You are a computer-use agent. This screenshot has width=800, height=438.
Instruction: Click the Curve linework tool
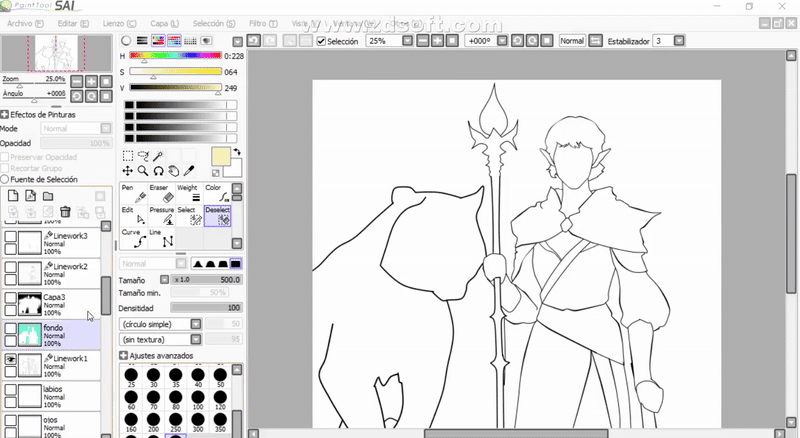tap(133, 238)
